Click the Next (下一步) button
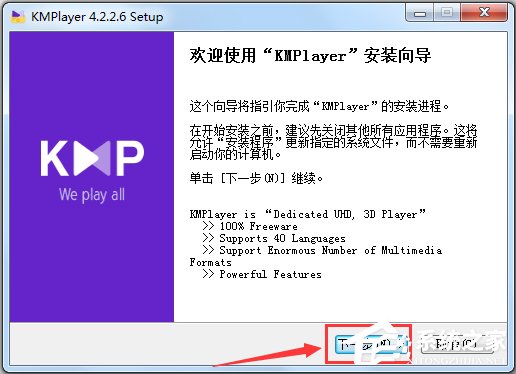This screenshot has width=516, height=374. [371, 344]
